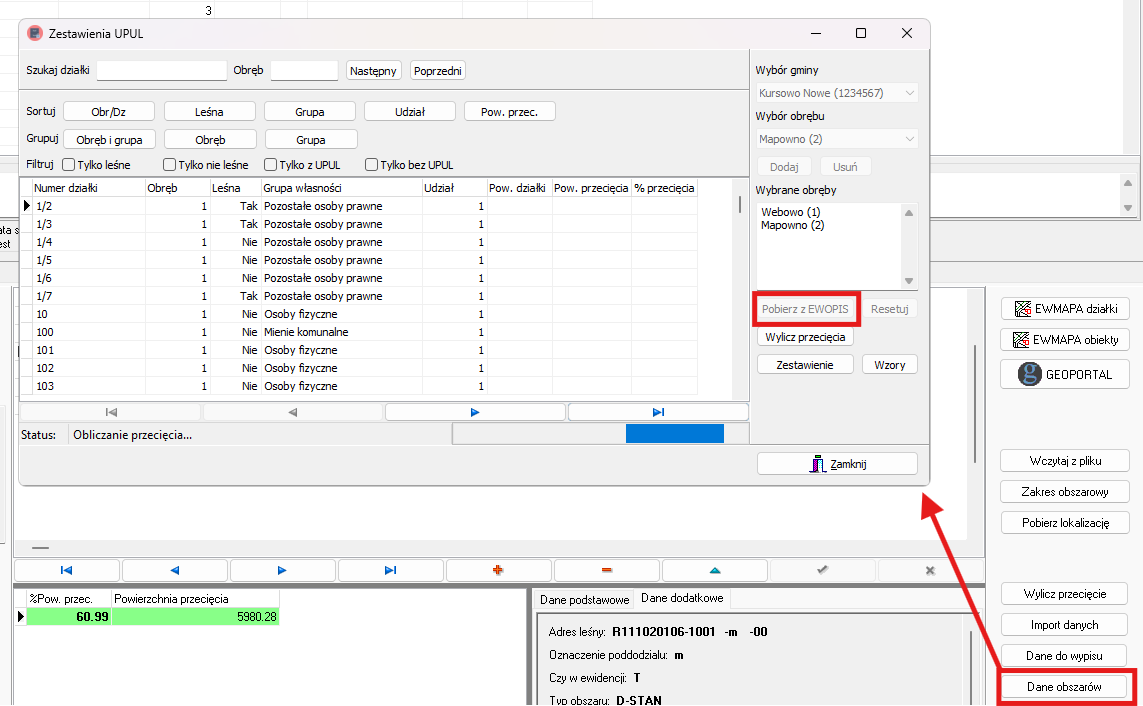
Task: Click Resetuj button
Action: pyautogui.click(x=889, y=309)
